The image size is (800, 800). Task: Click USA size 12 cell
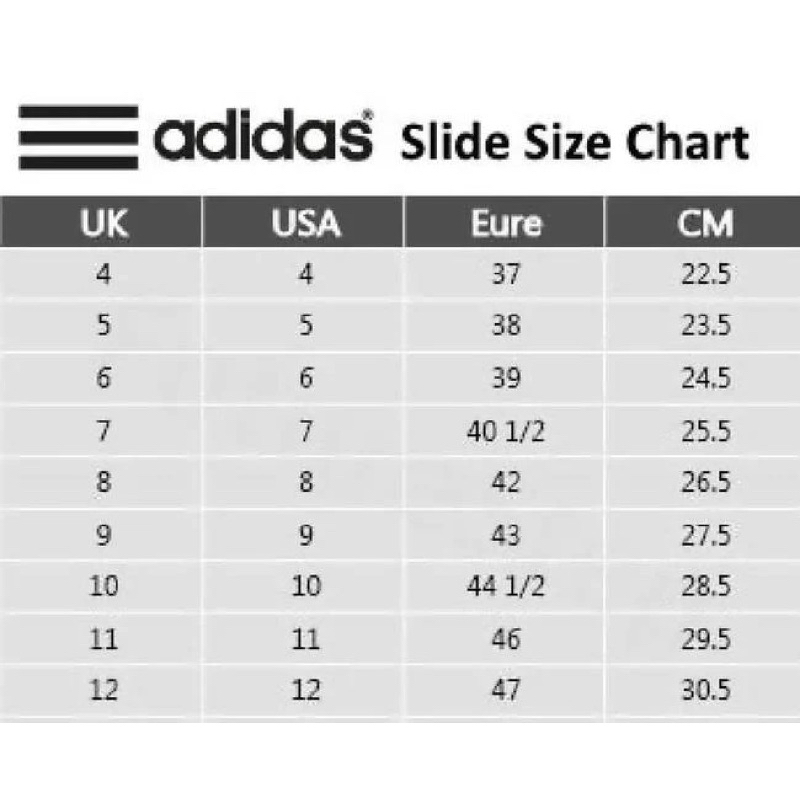point(303,690)
